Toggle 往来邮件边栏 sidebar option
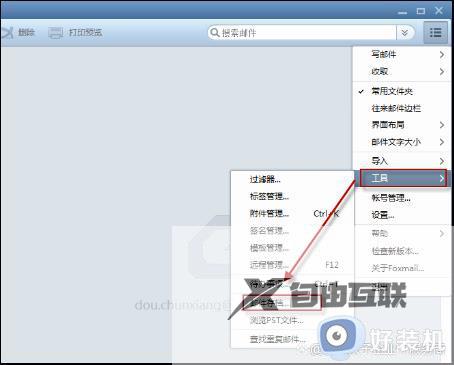Screen dimensions: 454x365 pos(401,108)
